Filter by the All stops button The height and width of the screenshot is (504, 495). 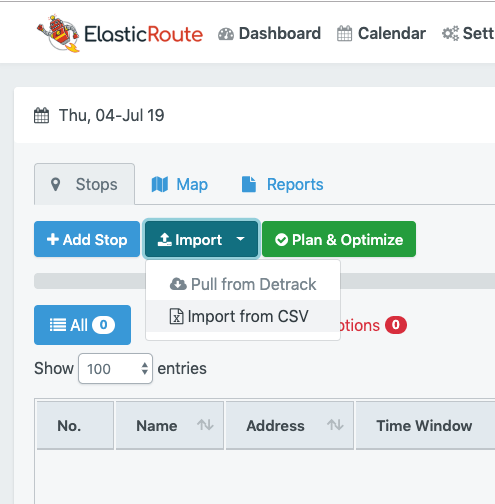82,325
